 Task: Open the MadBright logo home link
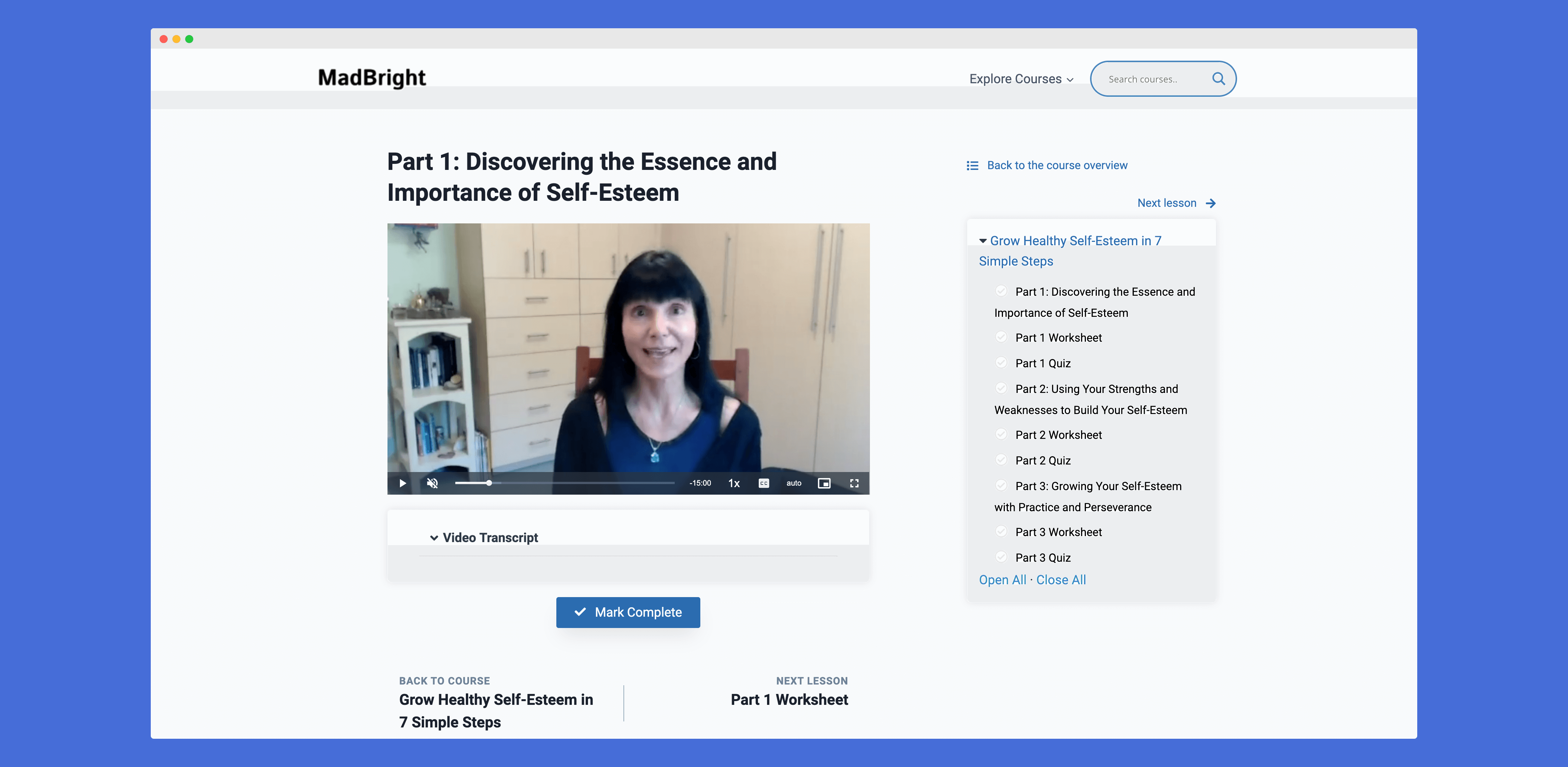coord(372,78)
